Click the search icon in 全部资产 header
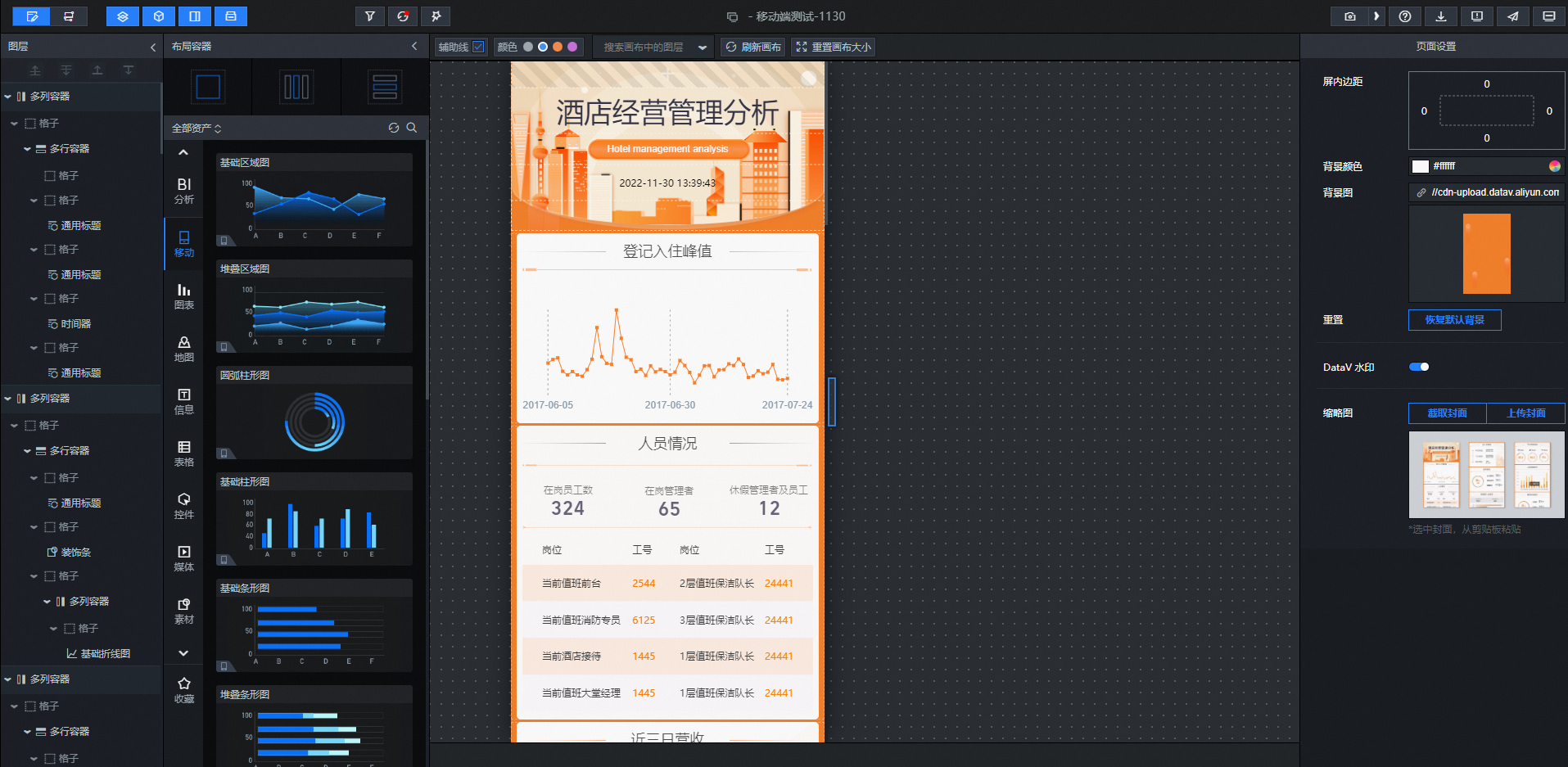 pos(412,128)
